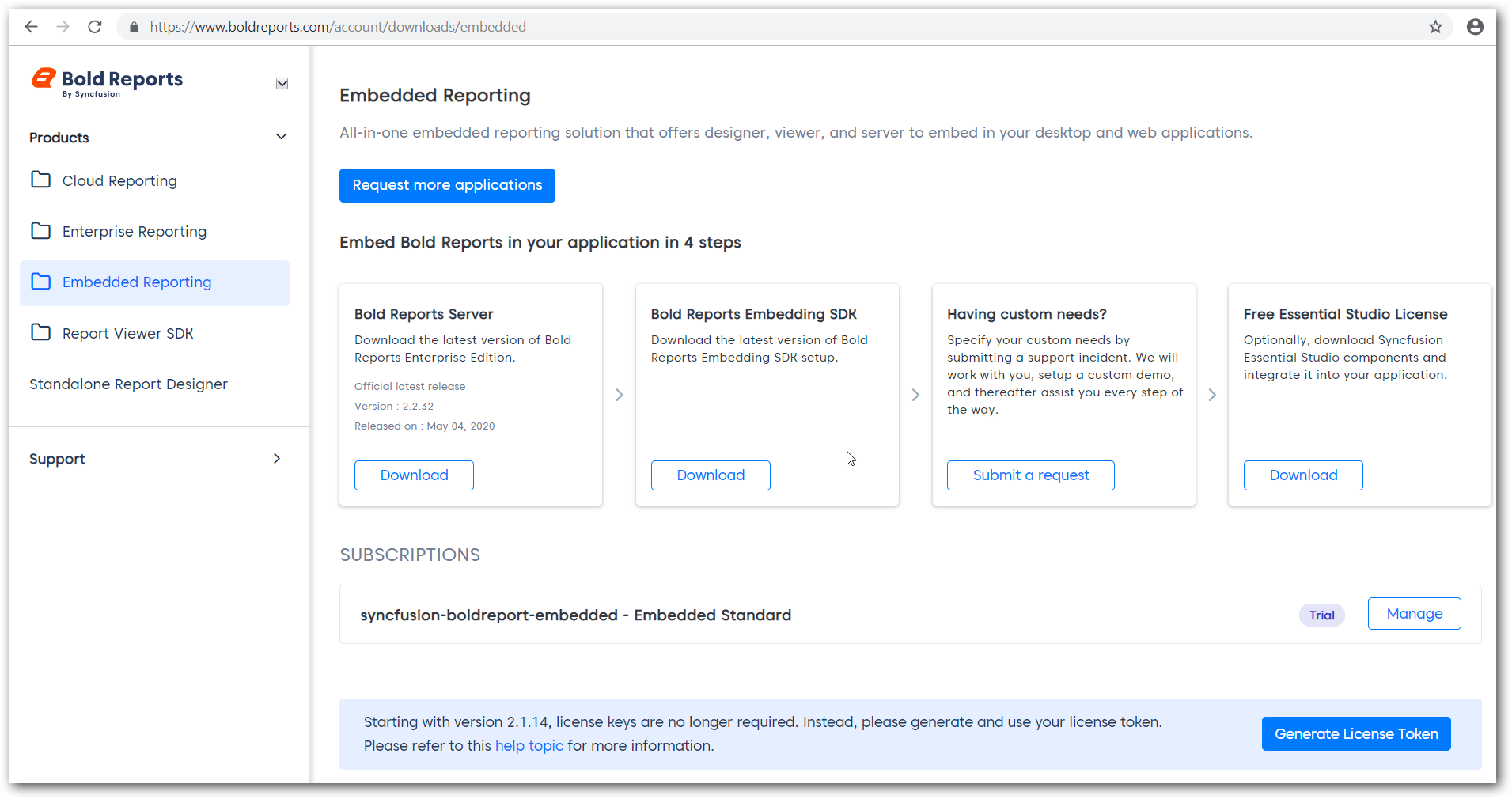Click the Products section heading
The width and height of the screenshot is (1512, 799).
pyautogui.click(x=59, y=138)
